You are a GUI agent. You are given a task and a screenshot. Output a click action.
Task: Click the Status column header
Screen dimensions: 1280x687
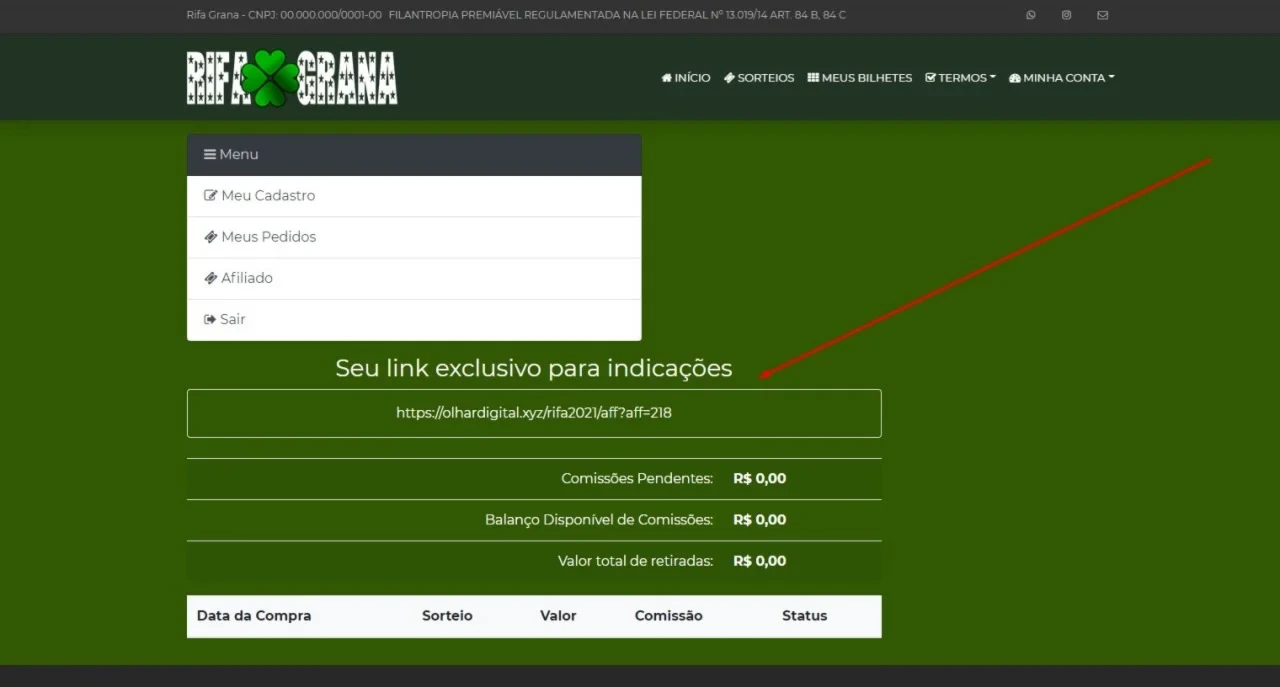pos(804,616)
